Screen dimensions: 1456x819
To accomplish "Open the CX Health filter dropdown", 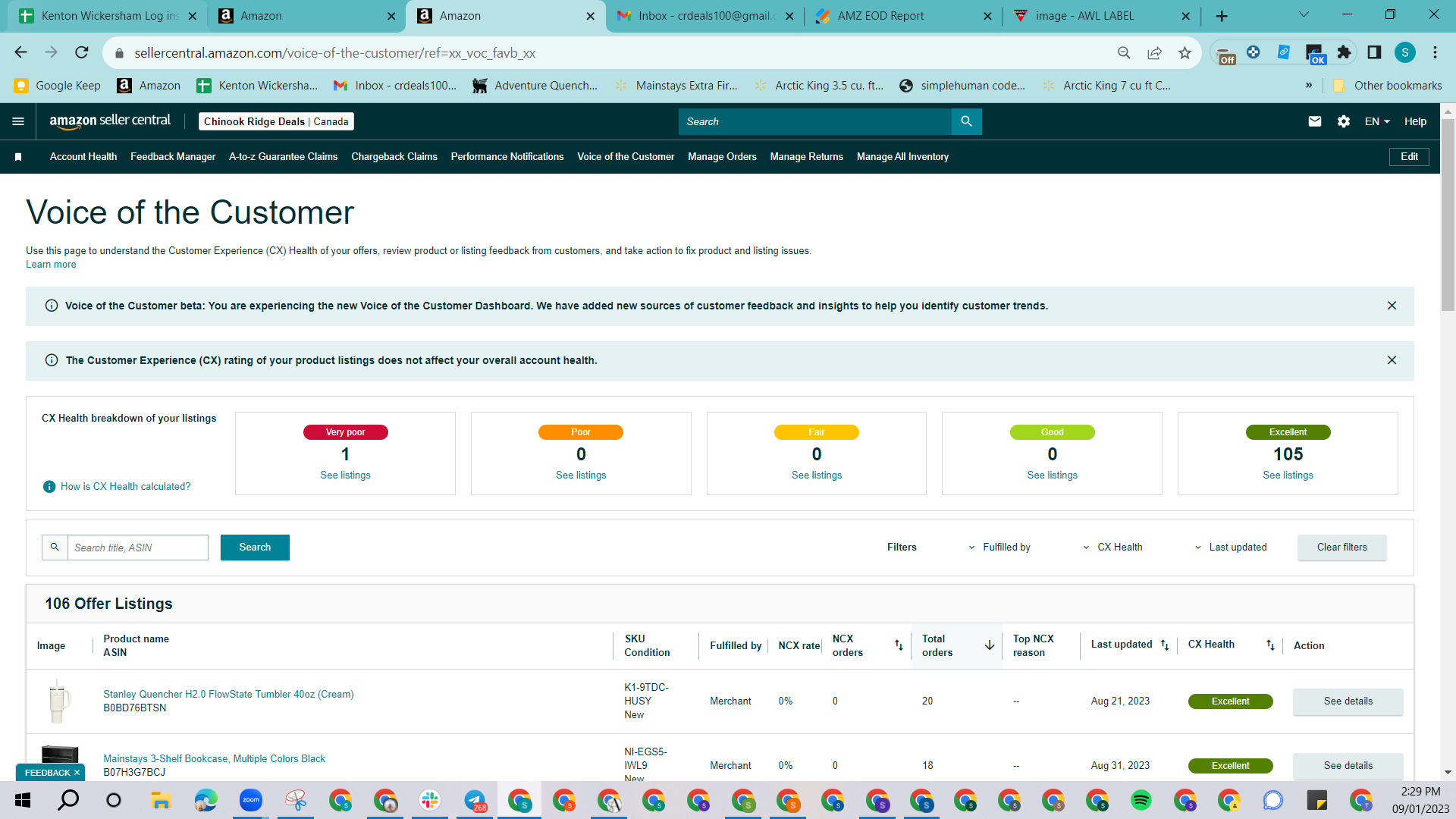I will coord(1112,548).
